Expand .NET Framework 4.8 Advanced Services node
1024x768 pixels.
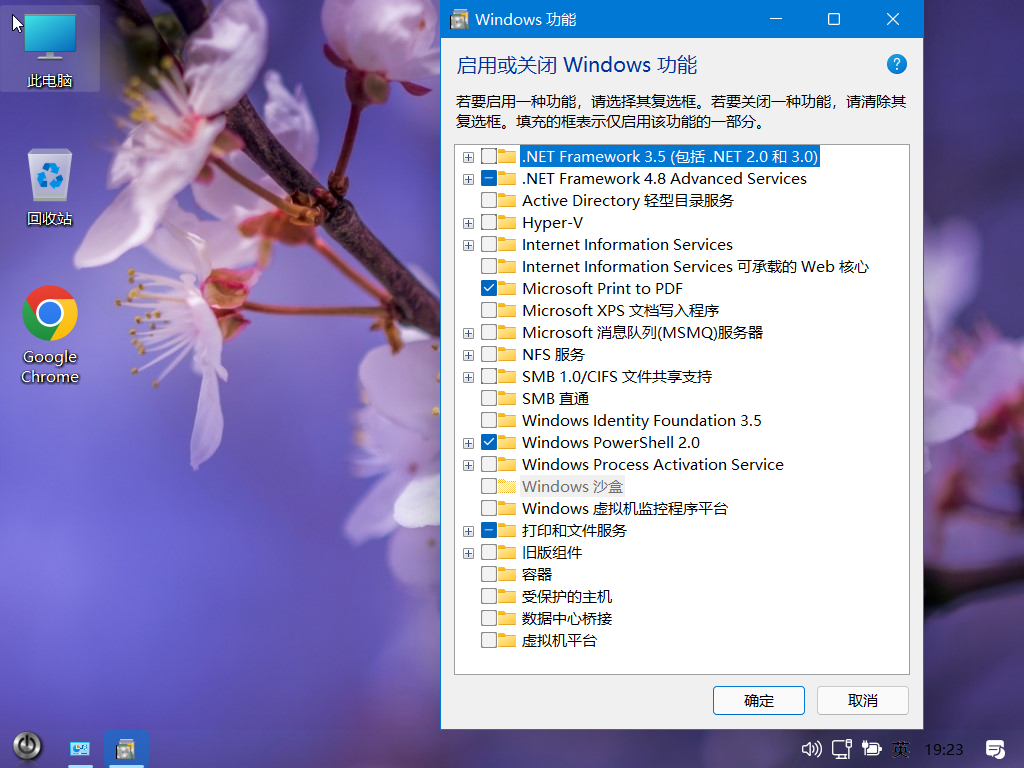point(468,179)
